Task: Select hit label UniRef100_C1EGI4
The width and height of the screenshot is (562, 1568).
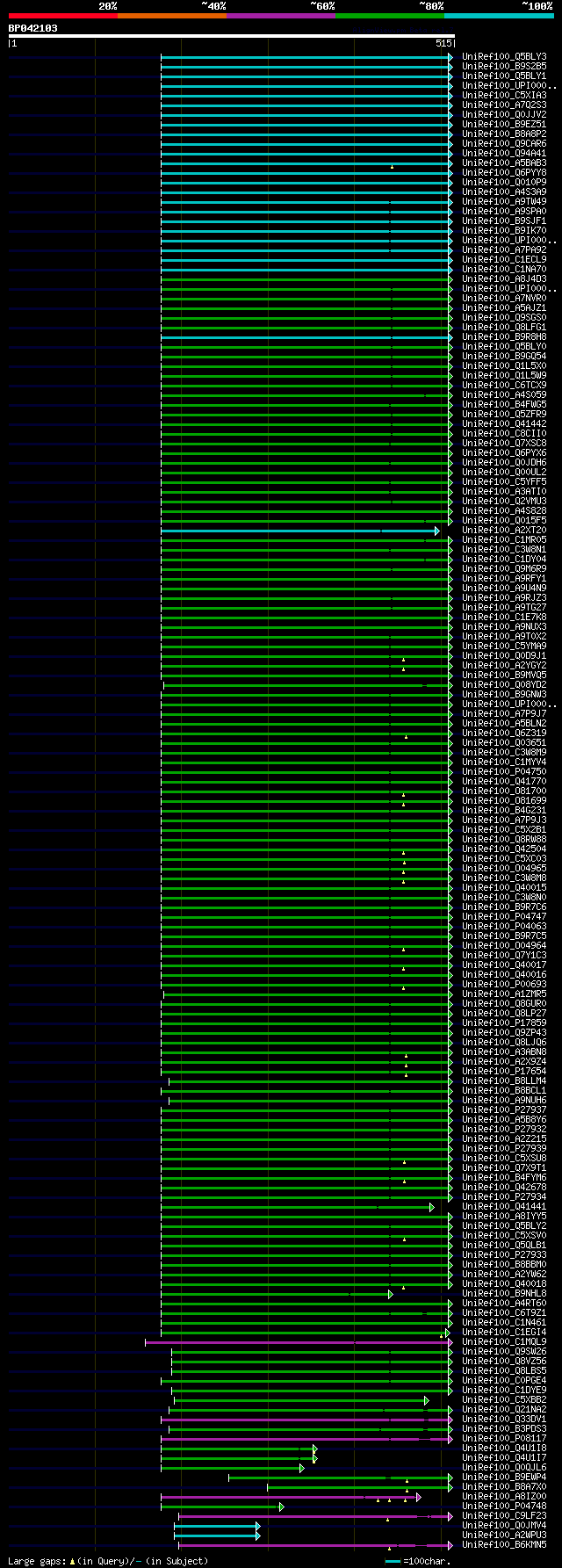Action: tap(504, 1333)
